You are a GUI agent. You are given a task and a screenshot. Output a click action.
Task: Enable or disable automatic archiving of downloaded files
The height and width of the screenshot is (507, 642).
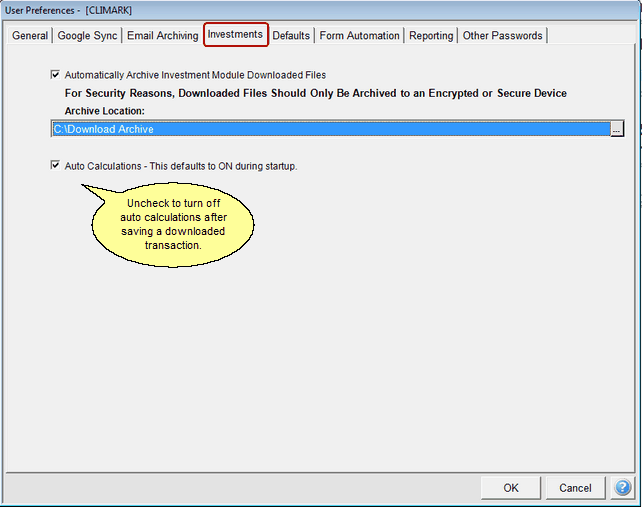click(55, 74)
